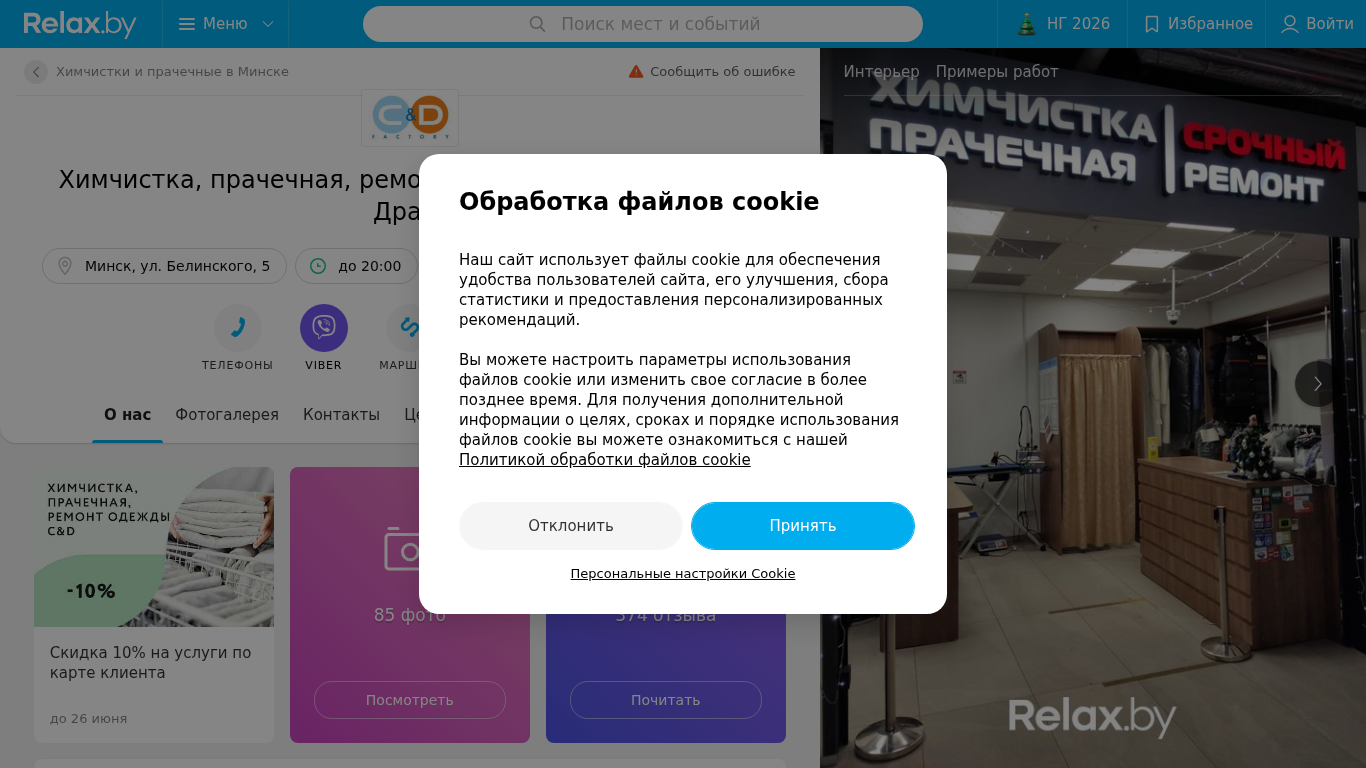Go back using the left arrow icon
Image resolution: width=1366 pixels, height=768 pixels.
pyautogui.click(x=36, y=72)
